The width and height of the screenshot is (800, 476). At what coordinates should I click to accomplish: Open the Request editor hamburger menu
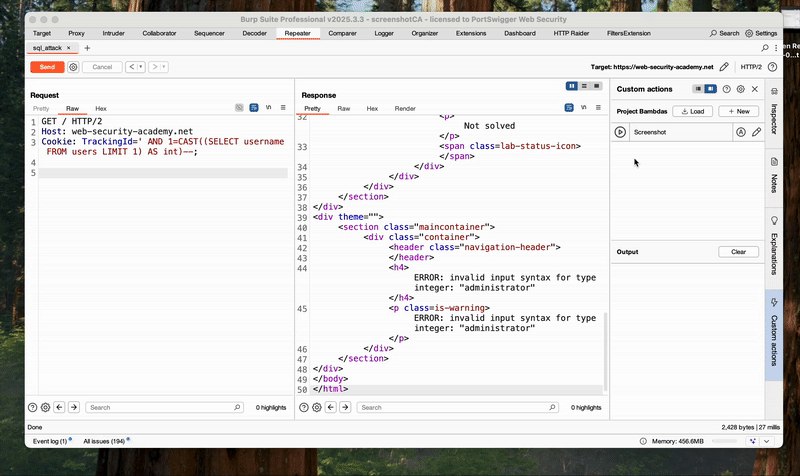283,107
